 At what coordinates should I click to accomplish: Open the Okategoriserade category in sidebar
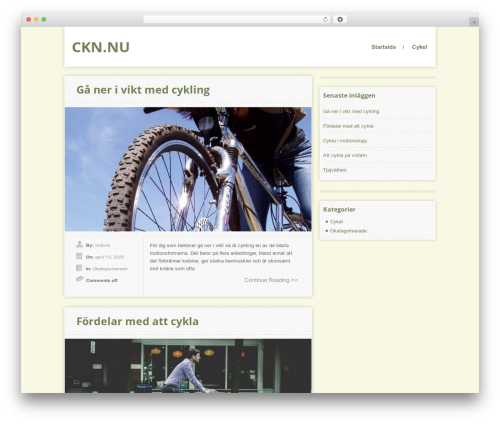click(348, 231)
